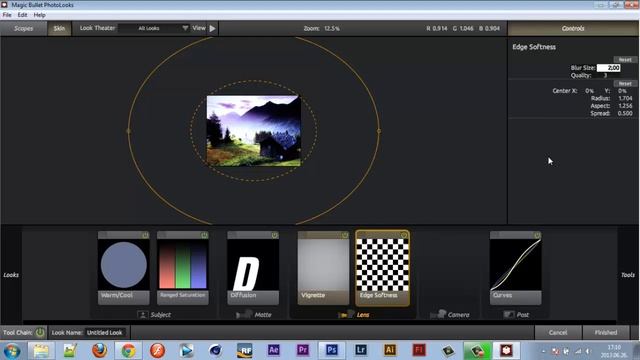Open the File menu
The image size is (640, 360).
tap(7, 15)
